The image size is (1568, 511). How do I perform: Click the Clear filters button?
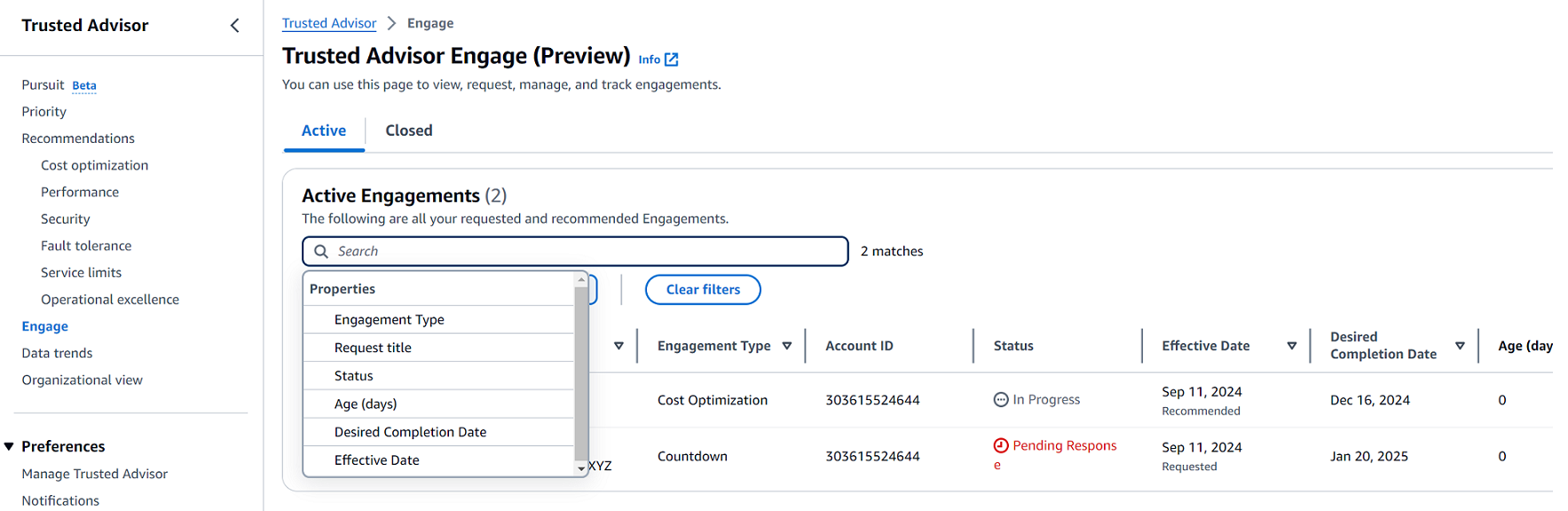(703, 289)
